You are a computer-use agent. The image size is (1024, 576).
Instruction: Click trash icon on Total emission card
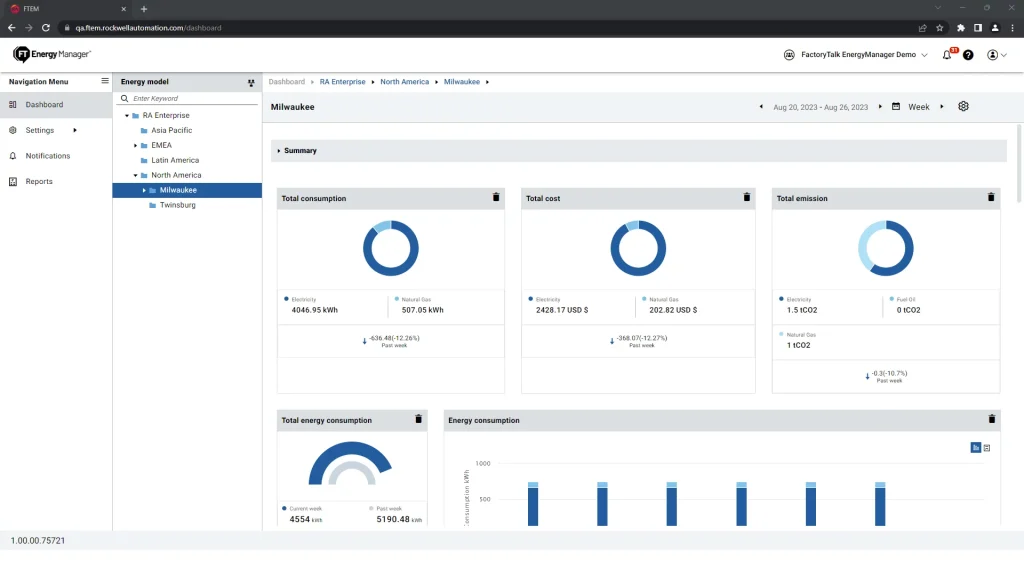click(x=991, y=198)
